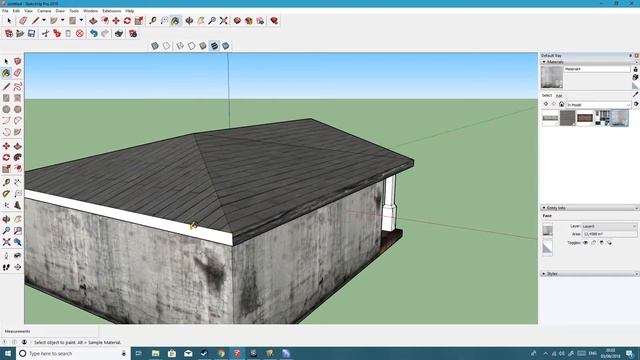Toggle Back Edges face style
This screenshot has width=640, height=360.
coord(167,46)
